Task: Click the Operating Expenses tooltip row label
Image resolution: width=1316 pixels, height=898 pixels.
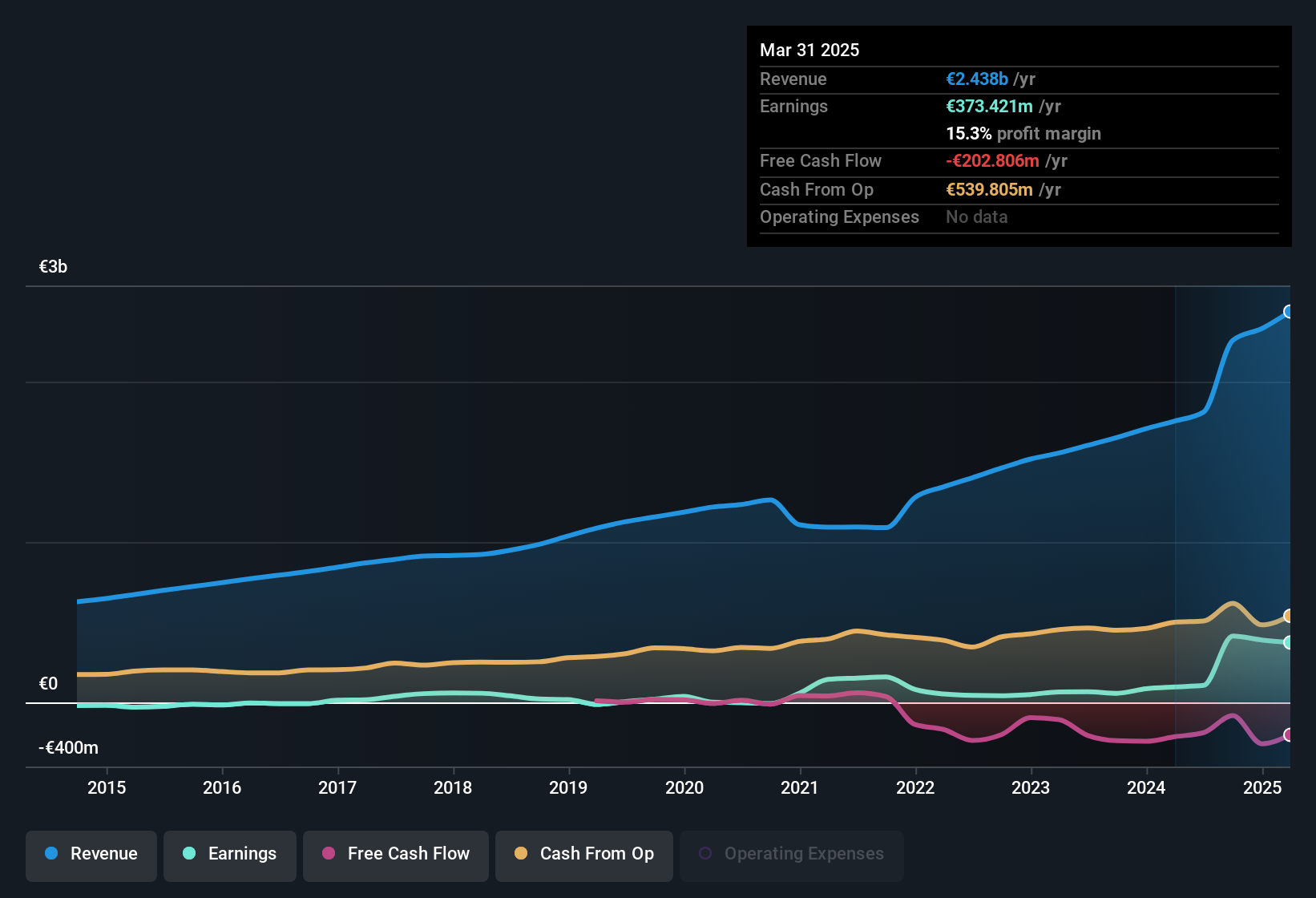Action: [839, 216]
